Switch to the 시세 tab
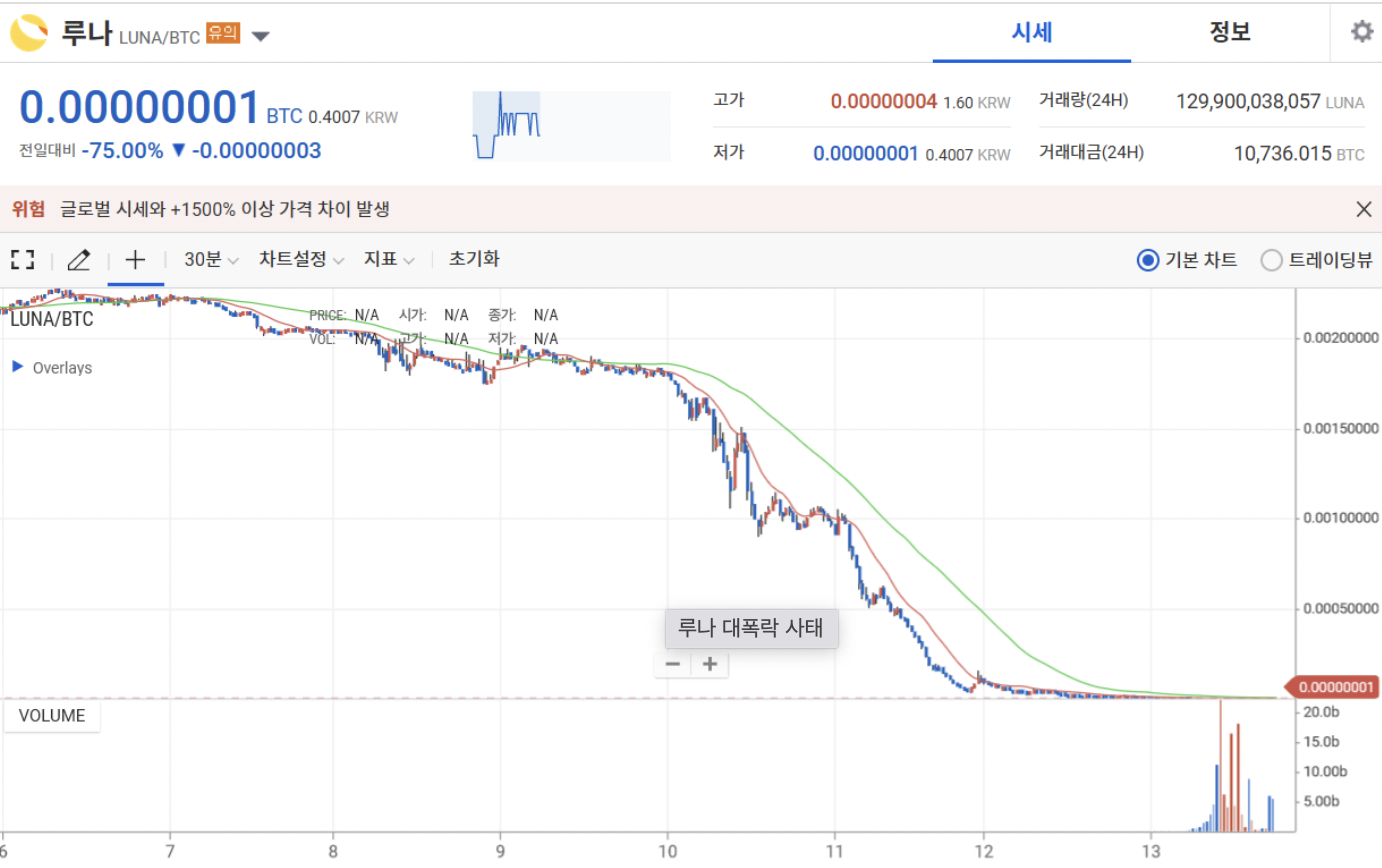1382x868 pixels. (1031, 32)
